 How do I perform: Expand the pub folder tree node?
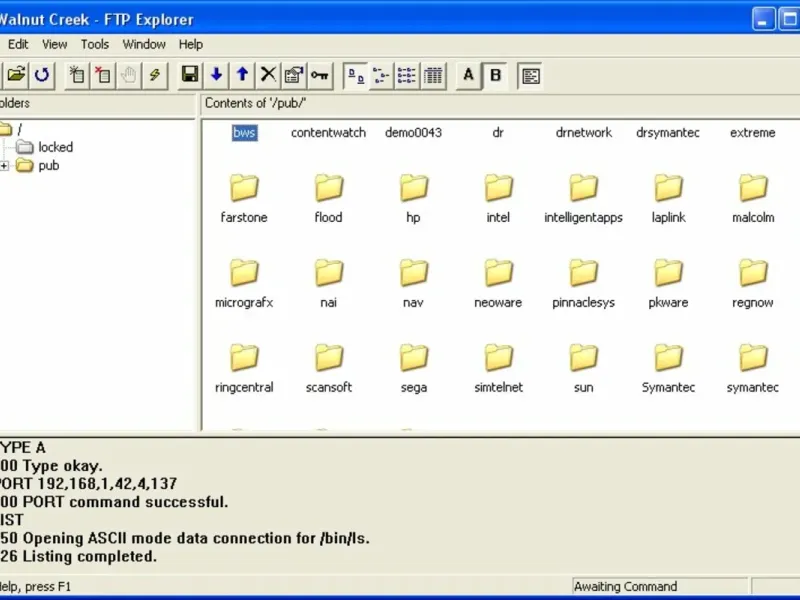tap(4, 166)
